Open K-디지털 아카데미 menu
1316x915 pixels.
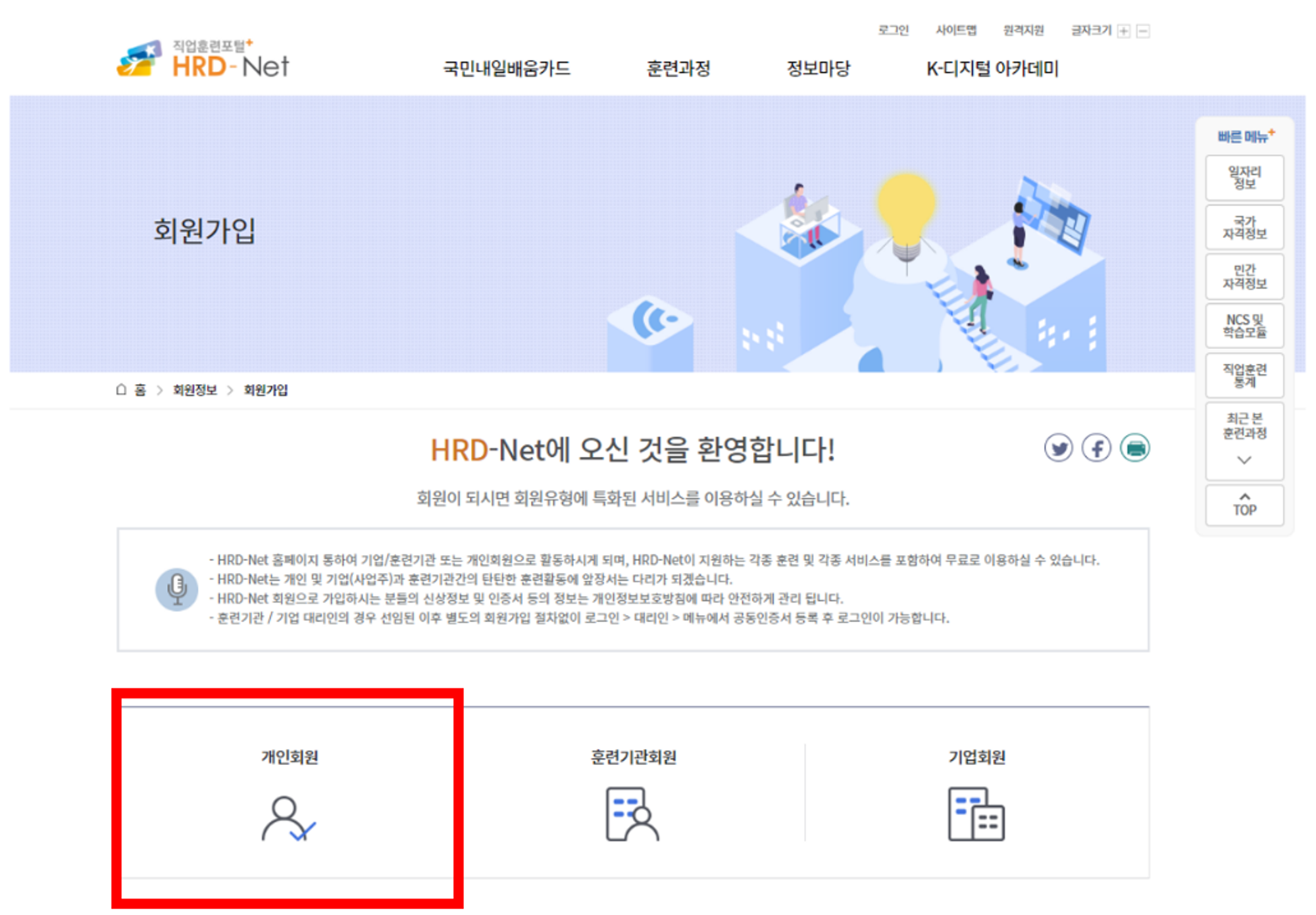992,68
